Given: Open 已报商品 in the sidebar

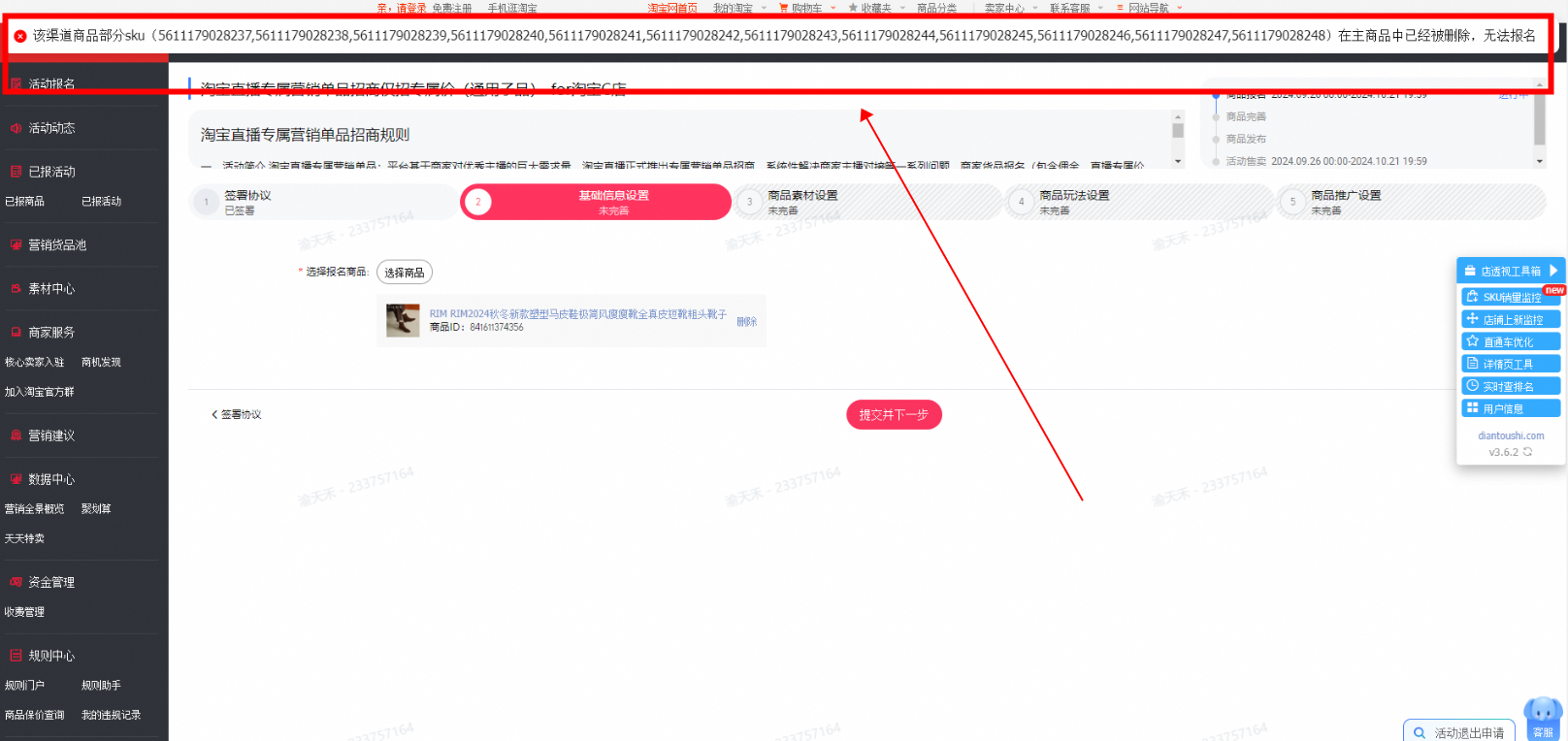Looking at the screenshot, I should (24, 202).
